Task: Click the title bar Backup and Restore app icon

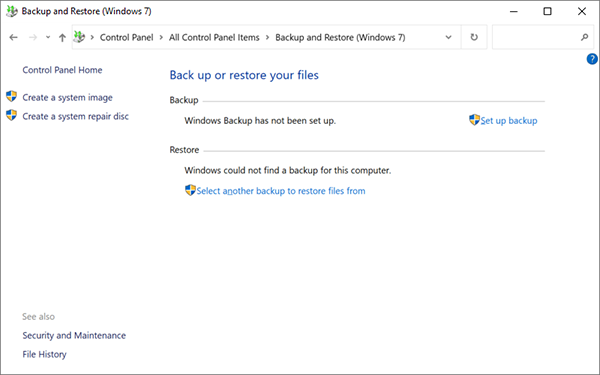Action: pos(11,11)
